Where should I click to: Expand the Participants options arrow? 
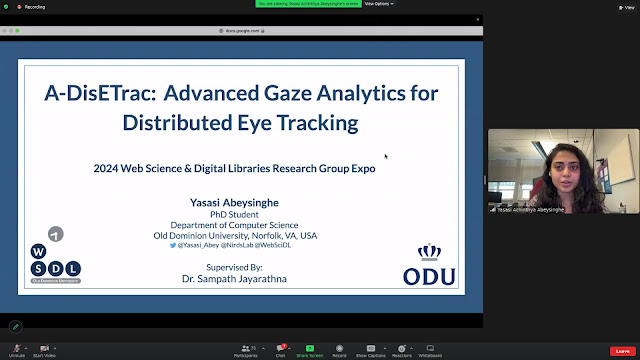pos(263,348)
